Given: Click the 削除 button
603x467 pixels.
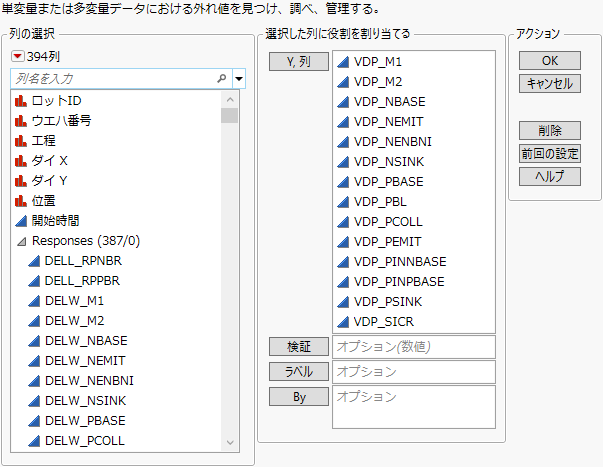Looking at the screenshot, I should pyautogui.click(x=550, y=130).
